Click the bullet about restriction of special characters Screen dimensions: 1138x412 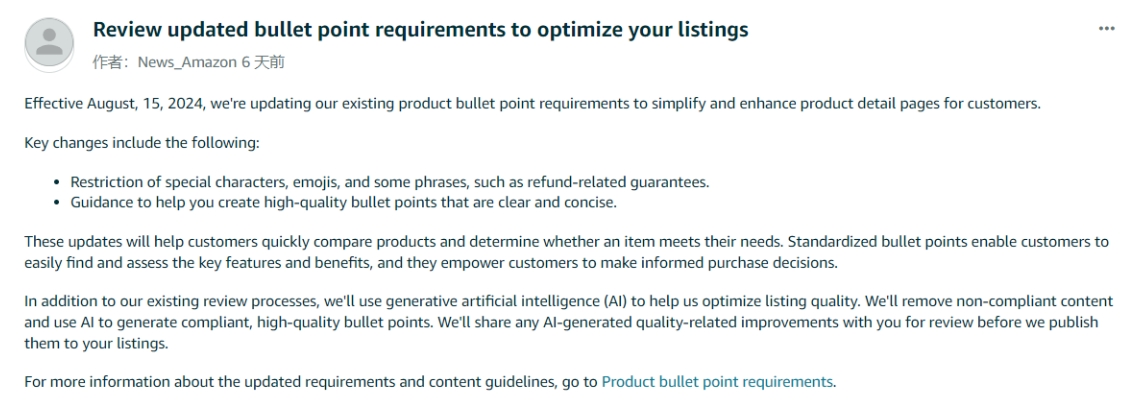[390, 183]
